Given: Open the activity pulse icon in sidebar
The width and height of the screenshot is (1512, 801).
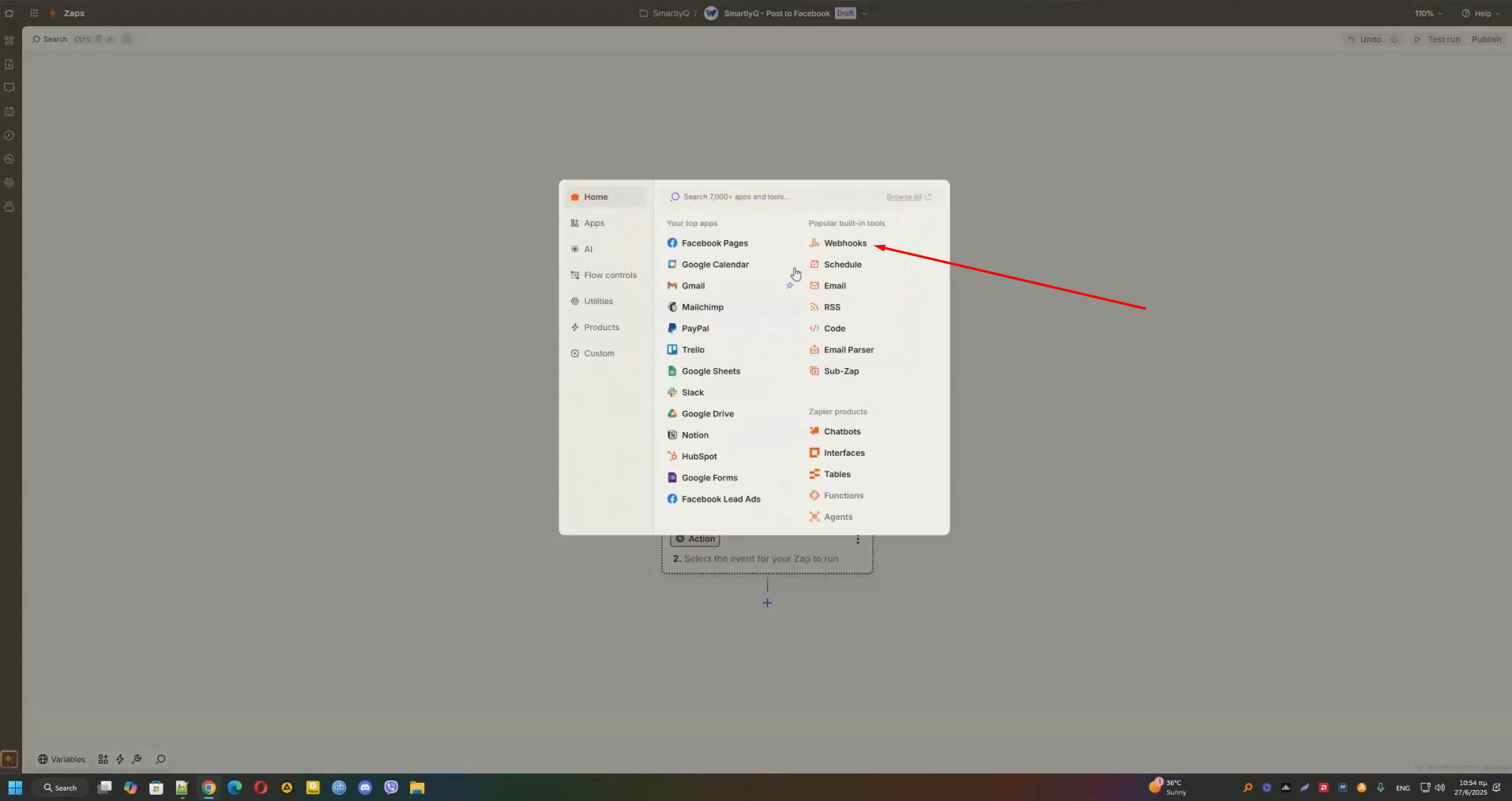Looking at the screenshot, I should (x=9, y=159).
